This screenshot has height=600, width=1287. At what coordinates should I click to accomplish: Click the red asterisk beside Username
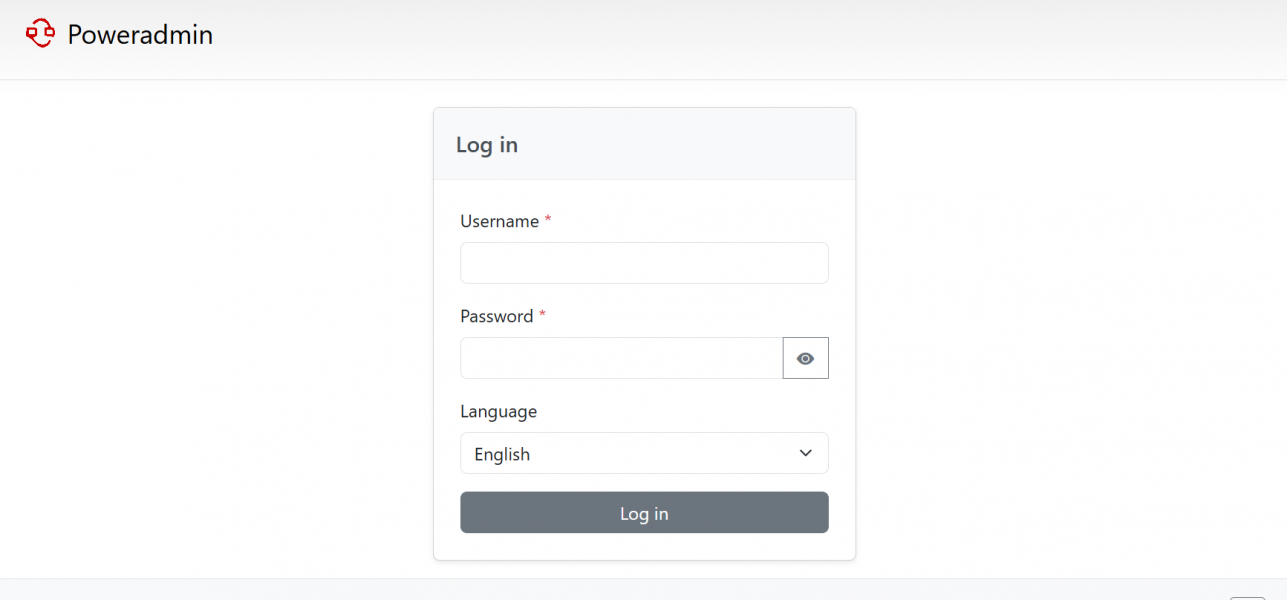548,221
